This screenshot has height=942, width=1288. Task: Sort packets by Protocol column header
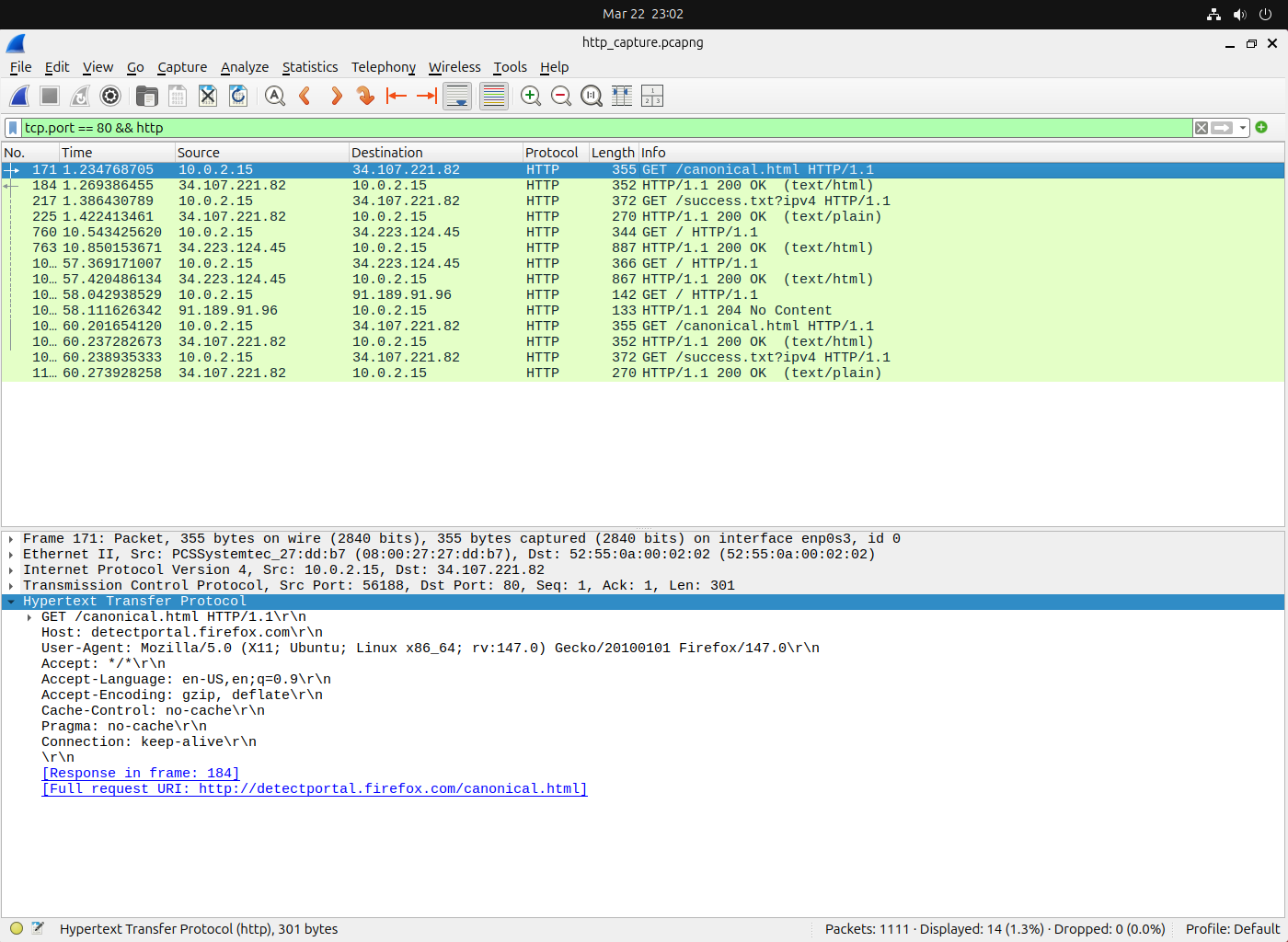(556, 153)
